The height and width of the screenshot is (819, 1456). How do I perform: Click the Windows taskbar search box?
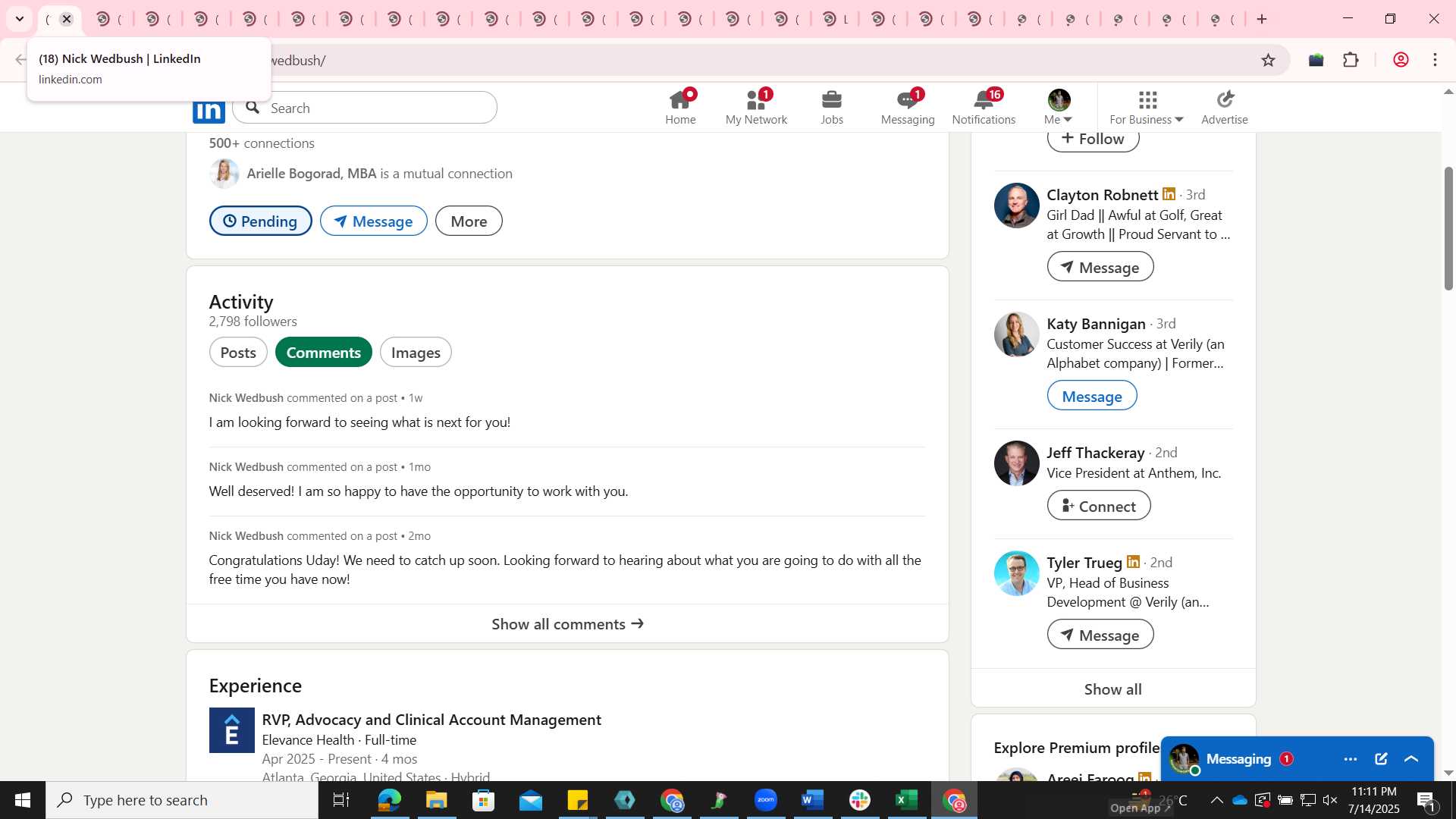click(x=182, y=800)
